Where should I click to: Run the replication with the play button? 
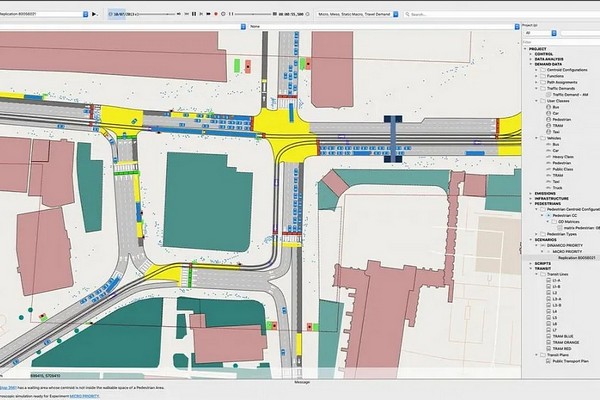point(94,14)
